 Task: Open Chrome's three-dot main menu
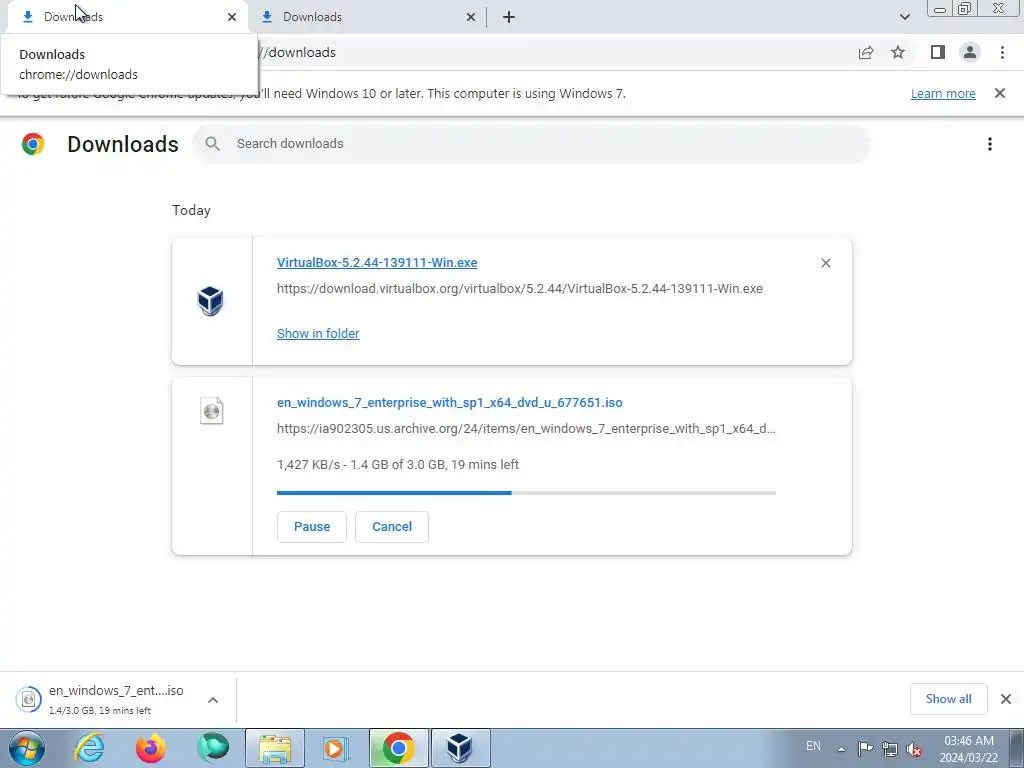1002,52
